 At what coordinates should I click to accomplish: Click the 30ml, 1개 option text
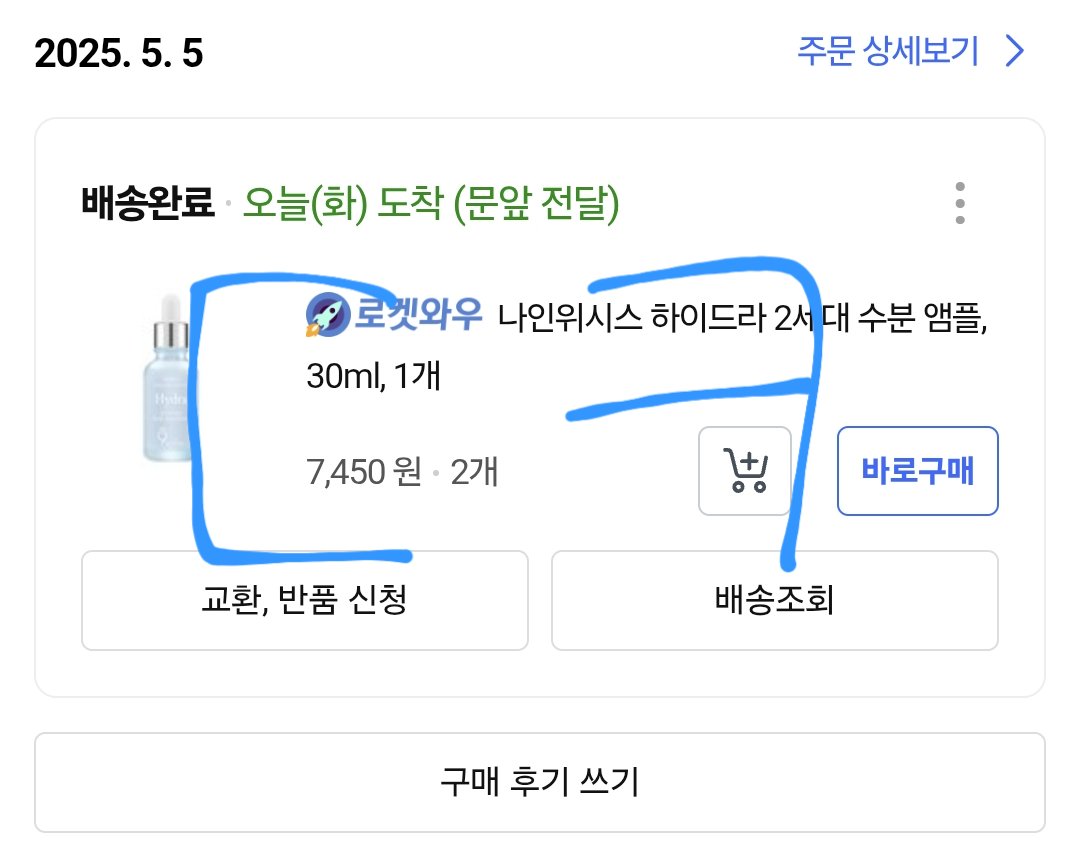click(x=373, y=377)
